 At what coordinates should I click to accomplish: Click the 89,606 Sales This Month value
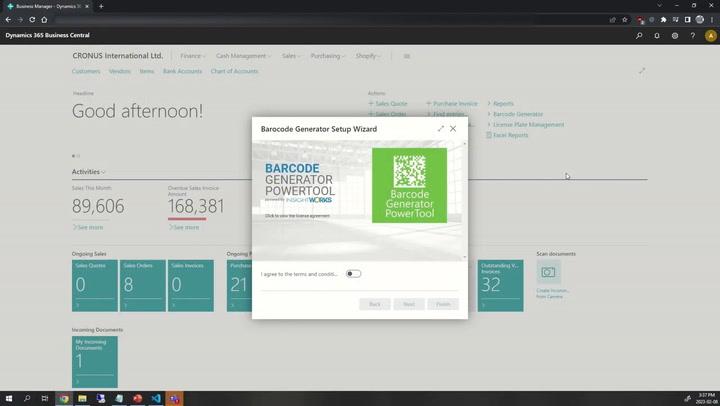pos(98,206)
